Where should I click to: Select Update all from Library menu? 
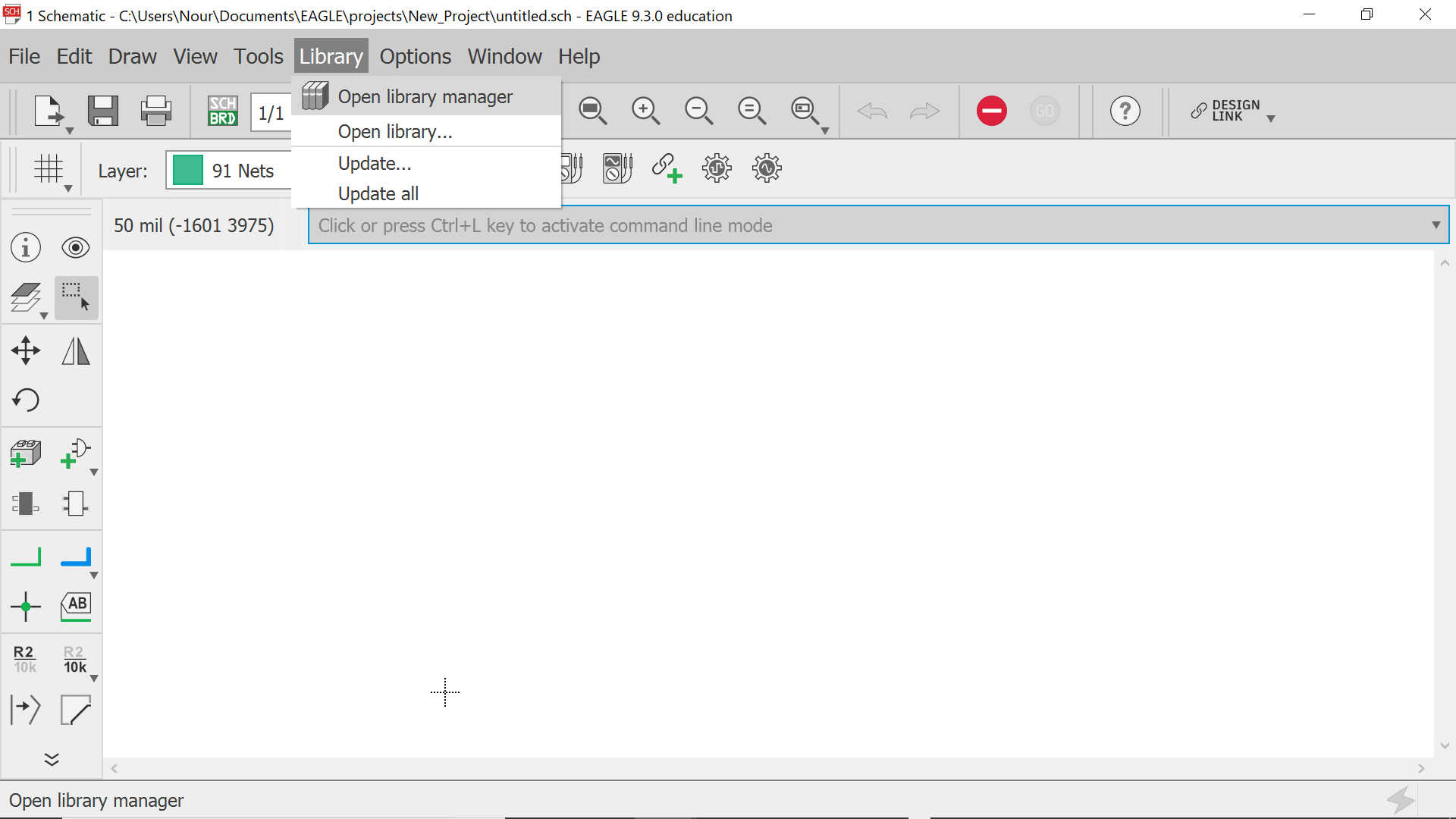[x=378, y=193]
